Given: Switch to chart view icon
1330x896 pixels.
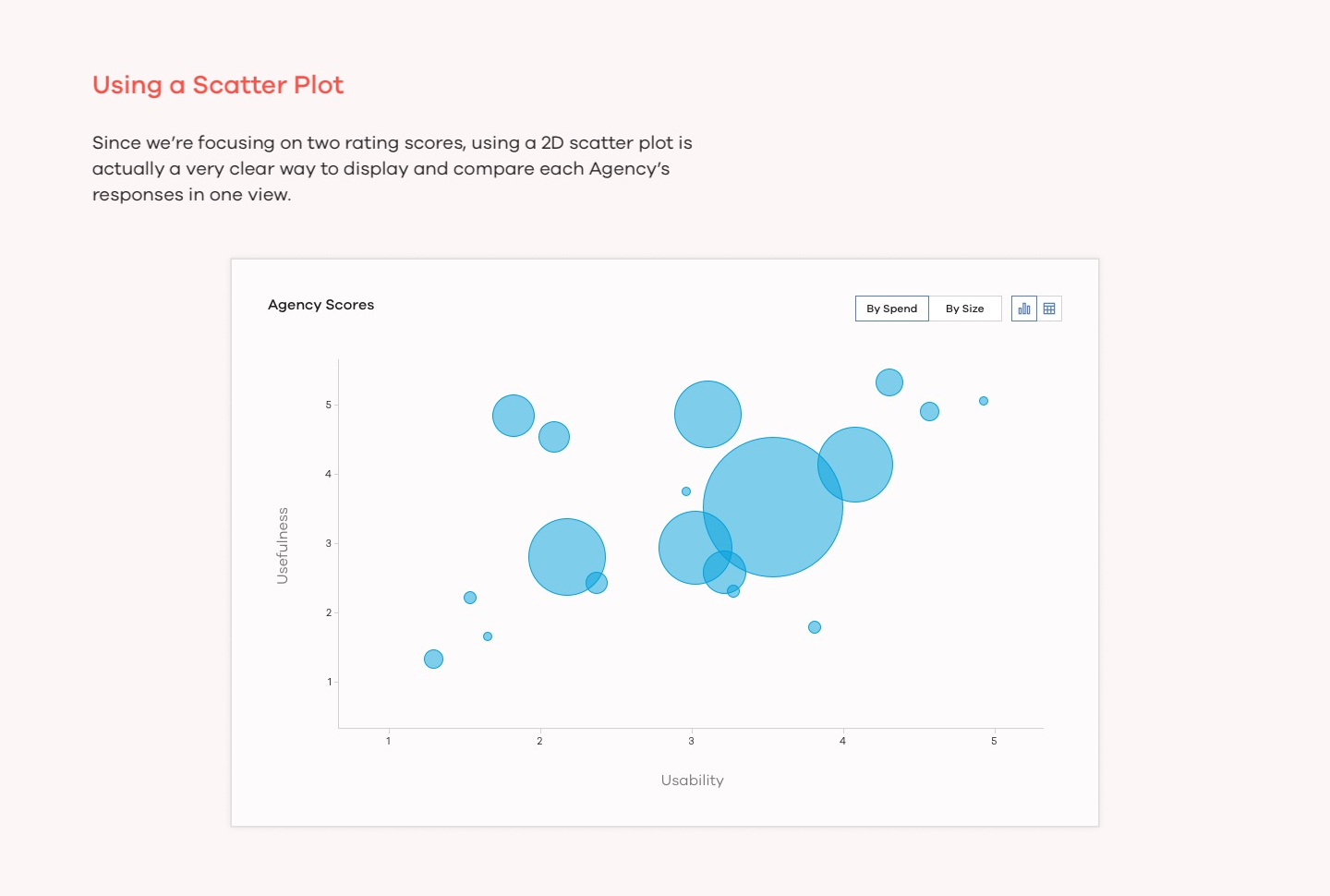Looking at the screenshot, I should pos(1024,309).
